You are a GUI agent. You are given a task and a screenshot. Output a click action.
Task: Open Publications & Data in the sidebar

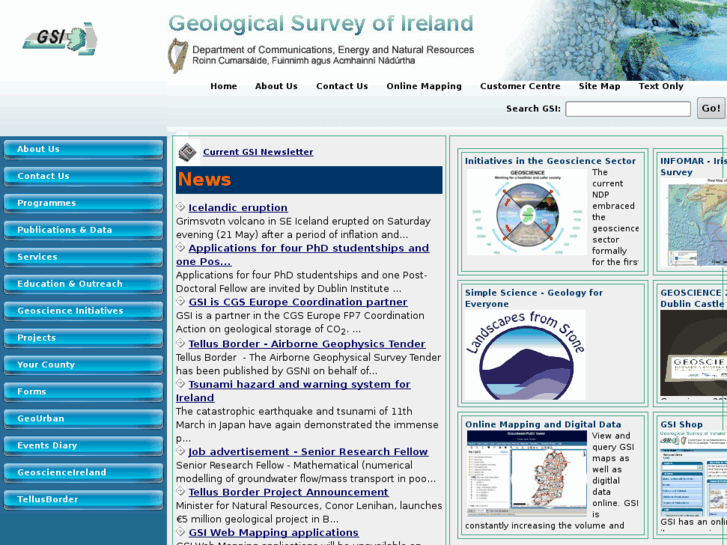83,230
